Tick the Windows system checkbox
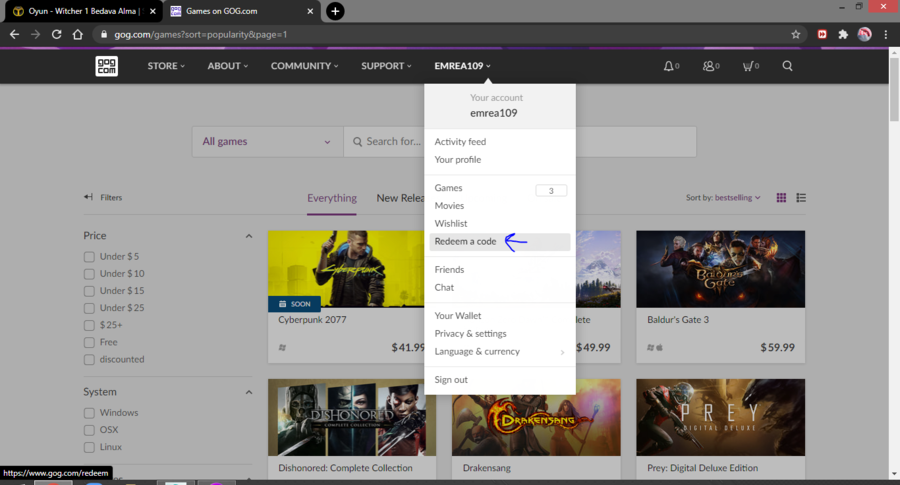Image resolution: width=900 pixels, height=485 pixels. pos(90,413)
